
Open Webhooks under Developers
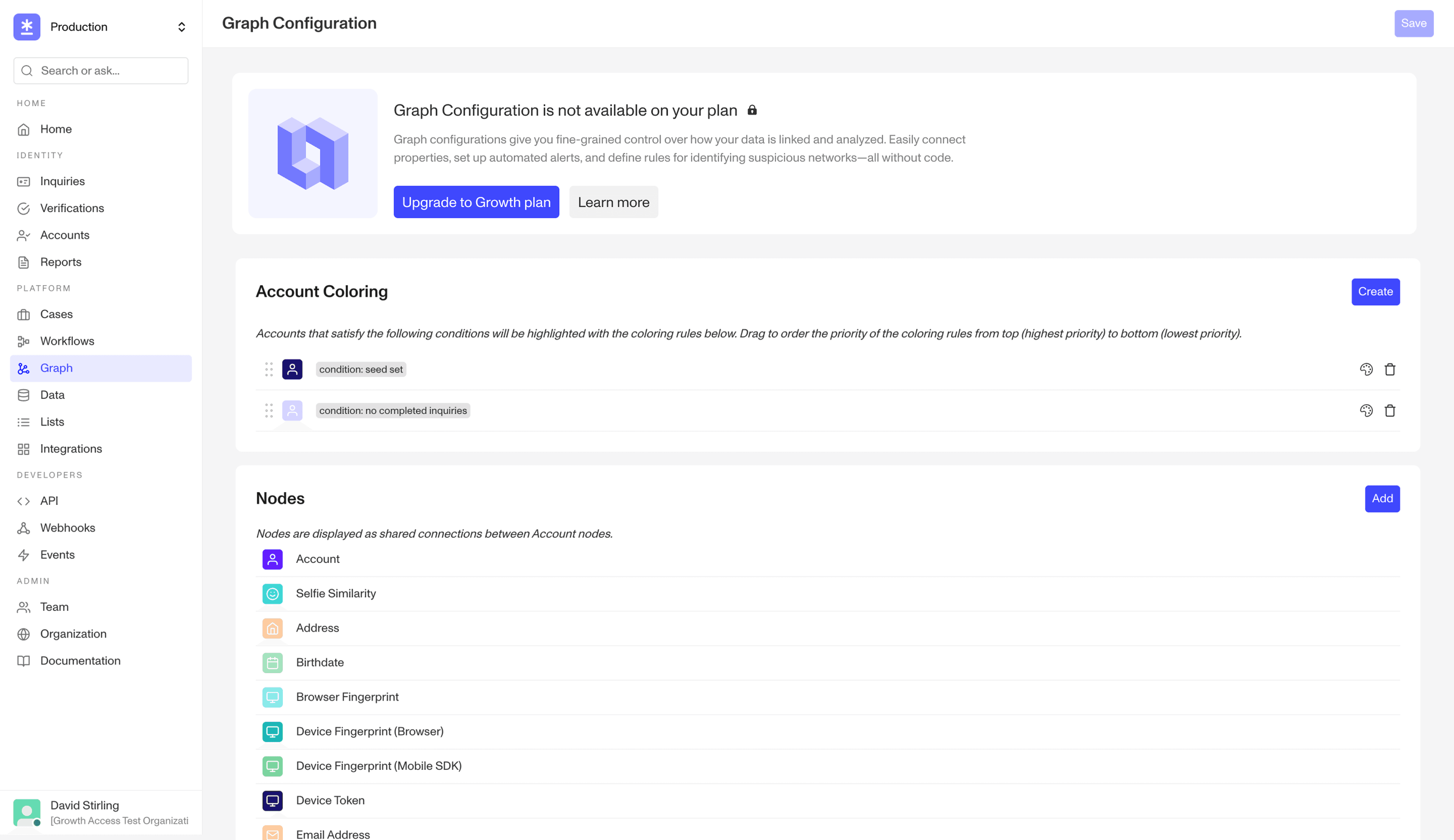pyautogui.click(x=101, y=528)
